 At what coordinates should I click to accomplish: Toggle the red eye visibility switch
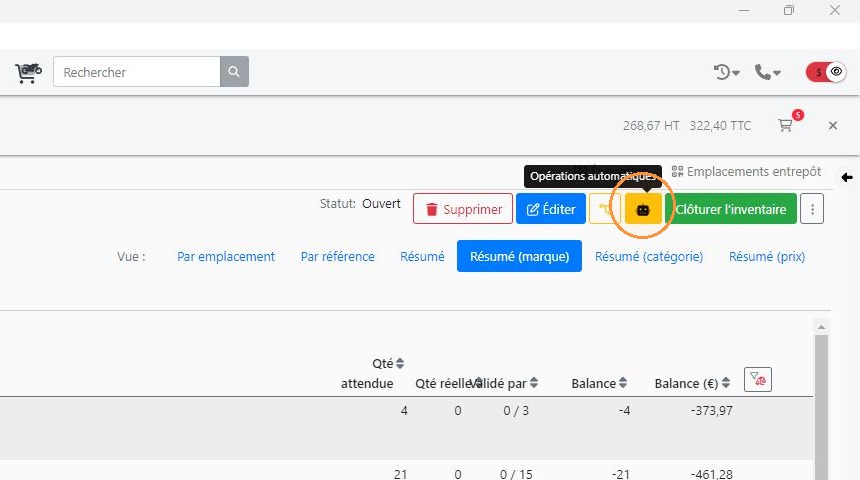(x=826, y=72)
